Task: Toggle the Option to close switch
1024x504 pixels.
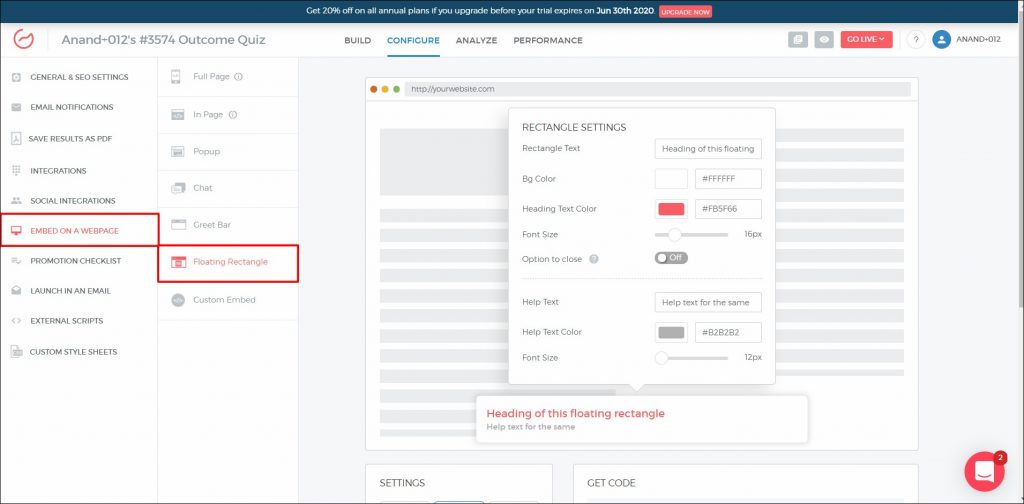Action: click(671, 258)
